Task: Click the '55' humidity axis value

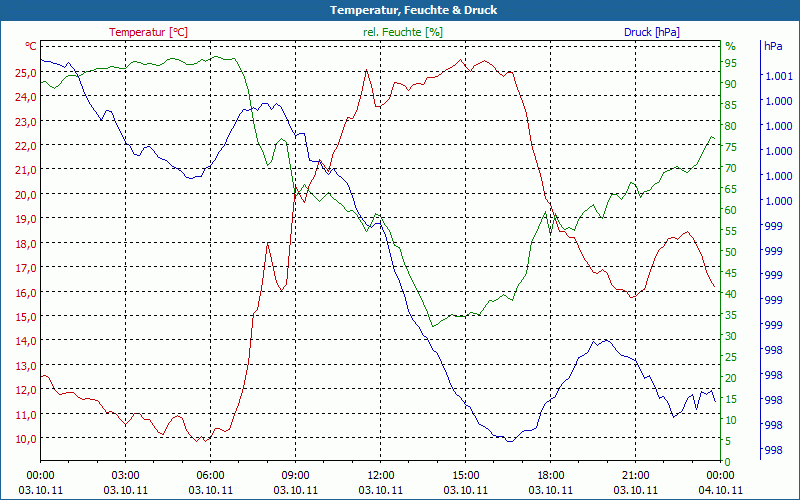Action: 731,231
